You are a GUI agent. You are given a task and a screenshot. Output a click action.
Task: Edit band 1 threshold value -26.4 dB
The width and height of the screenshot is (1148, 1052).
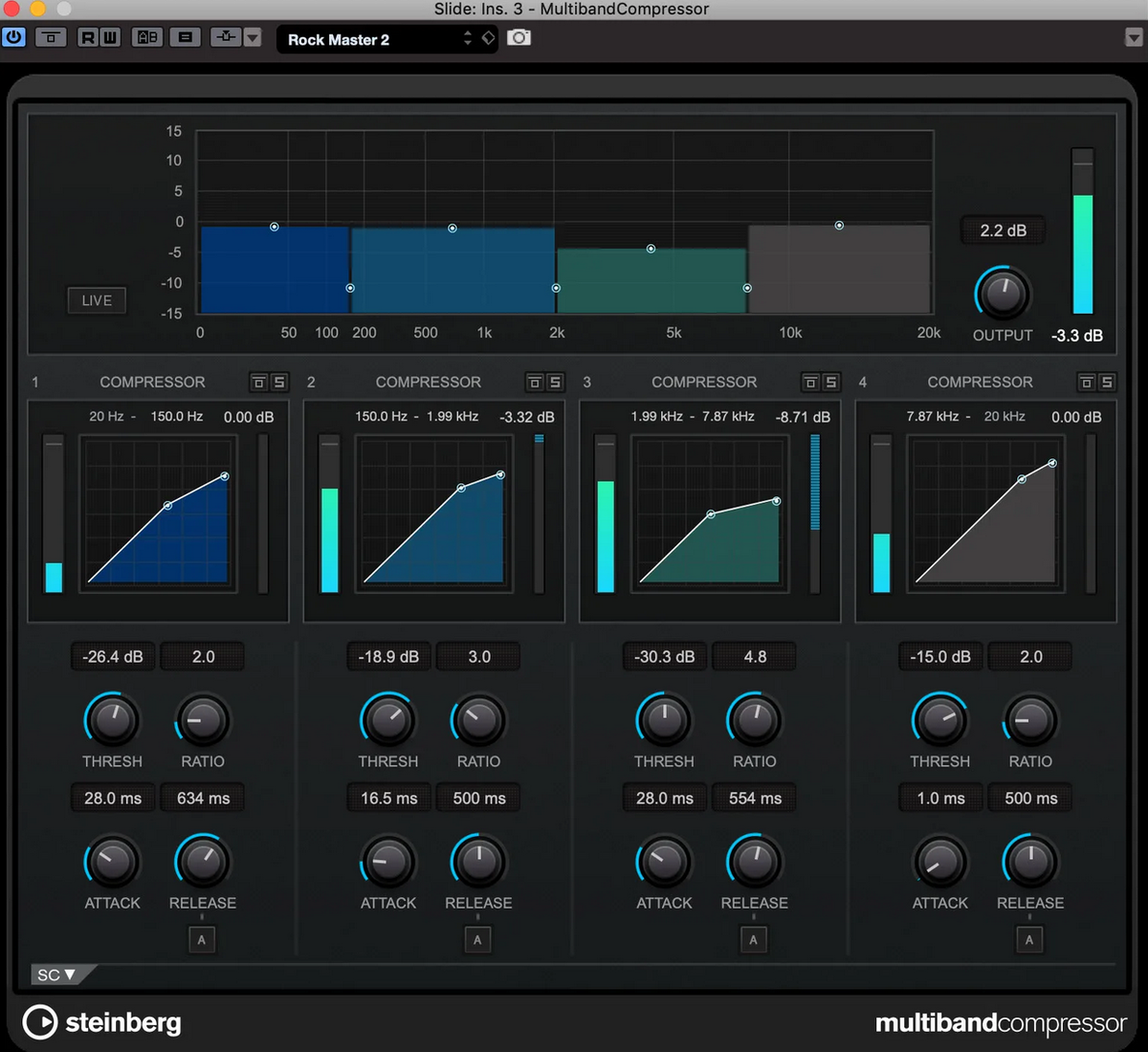pyautogui.click(x=113, y=657)
